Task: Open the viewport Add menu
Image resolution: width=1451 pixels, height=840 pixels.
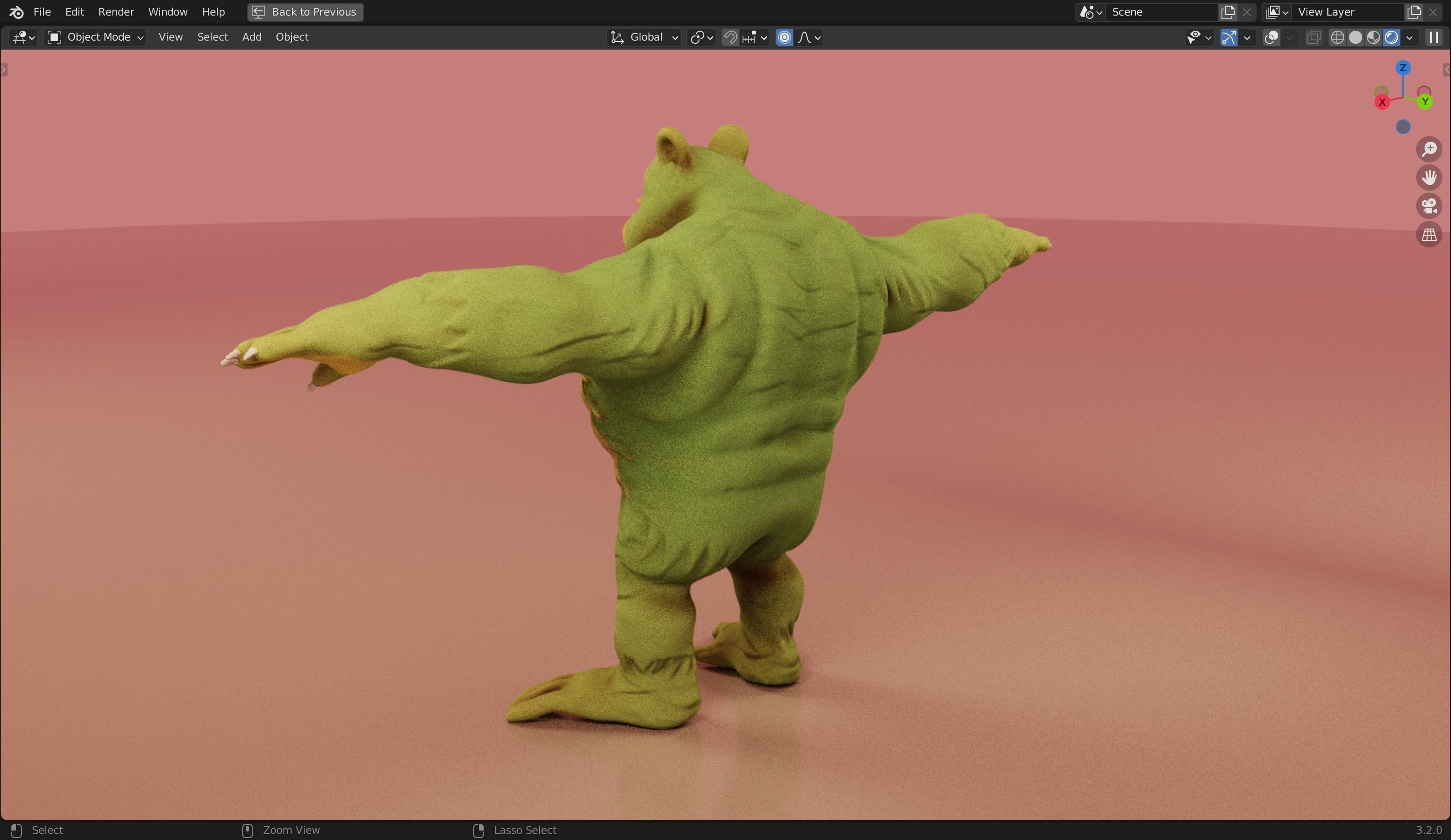Action: (252, 37)
